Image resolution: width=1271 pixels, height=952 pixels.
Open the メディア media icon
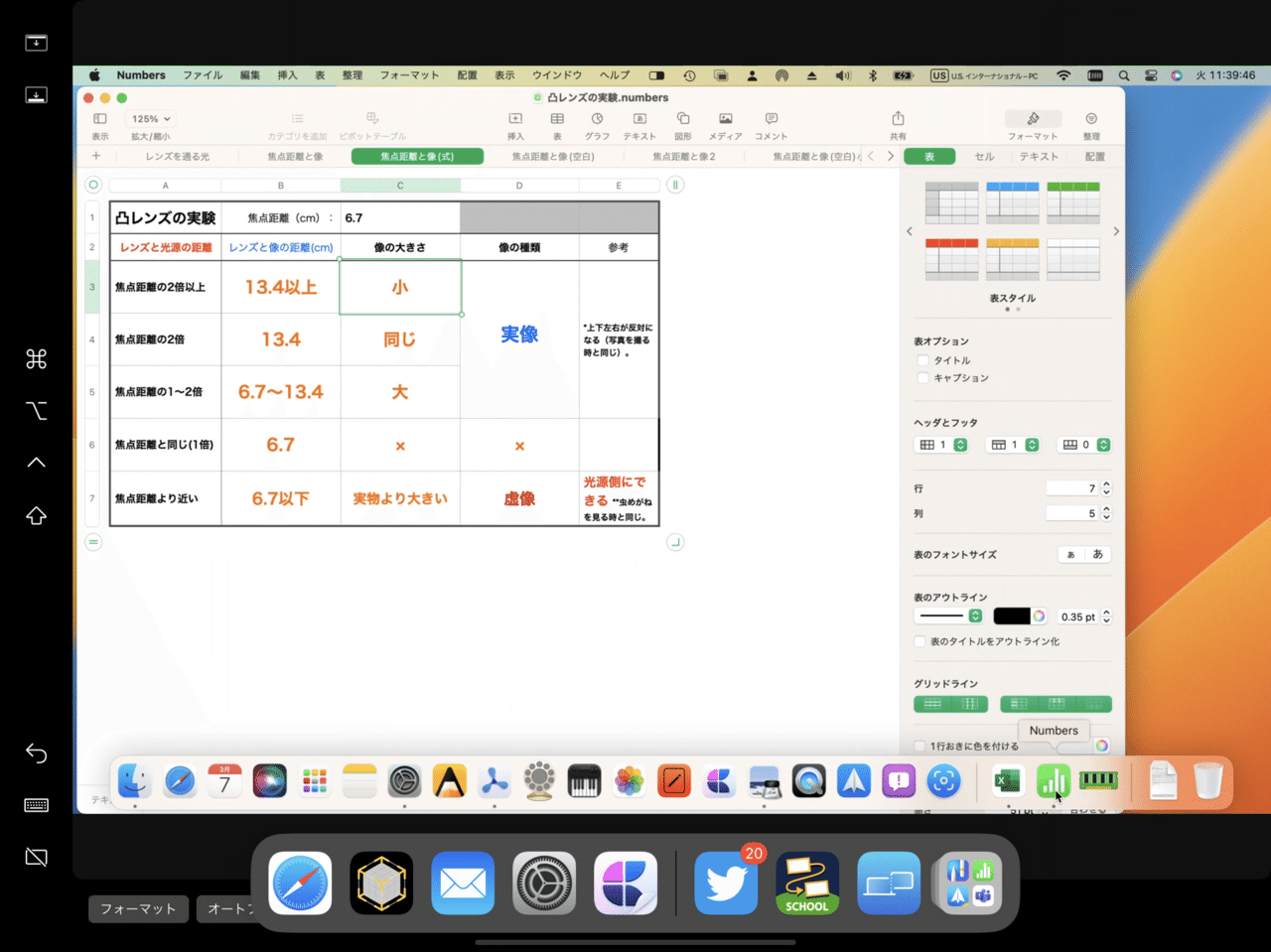(x=726, y=119)
